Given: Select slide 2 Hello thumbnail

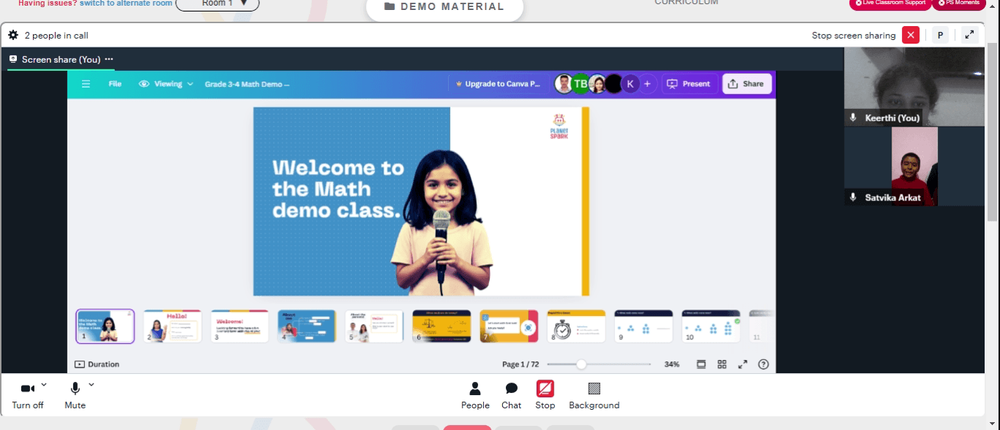Looking at the screenshot, I should pos(172,326).
